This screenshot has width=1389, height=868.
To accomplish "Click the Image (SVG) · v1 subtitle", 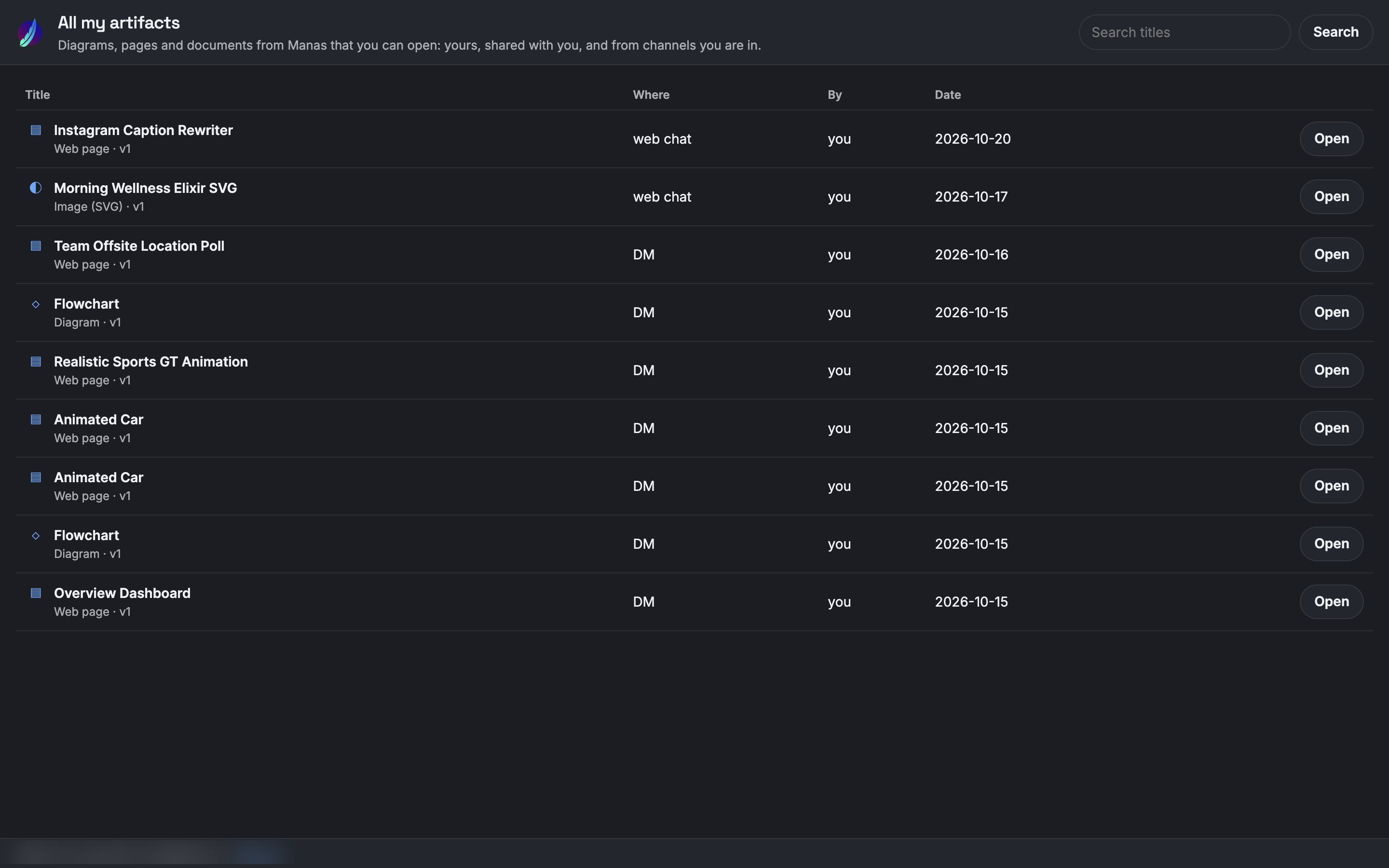I will tap(99, 207).
